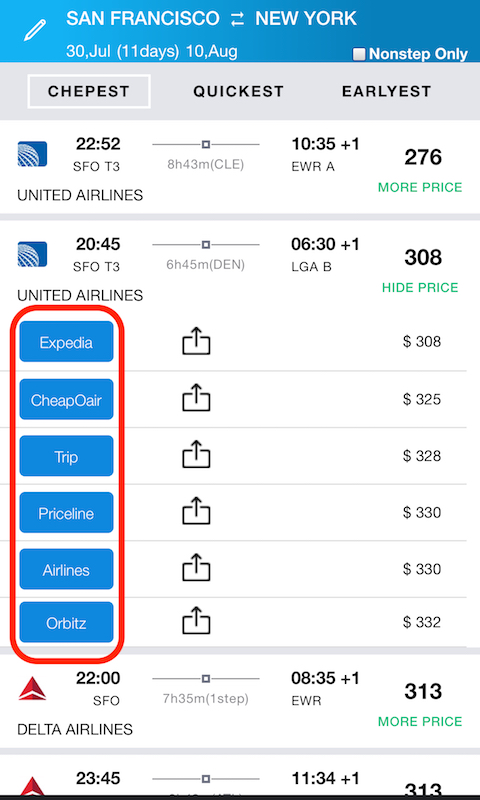Book via the Expedia button
This screenshot has height=800, width=480.
click(x=66, y=341)
